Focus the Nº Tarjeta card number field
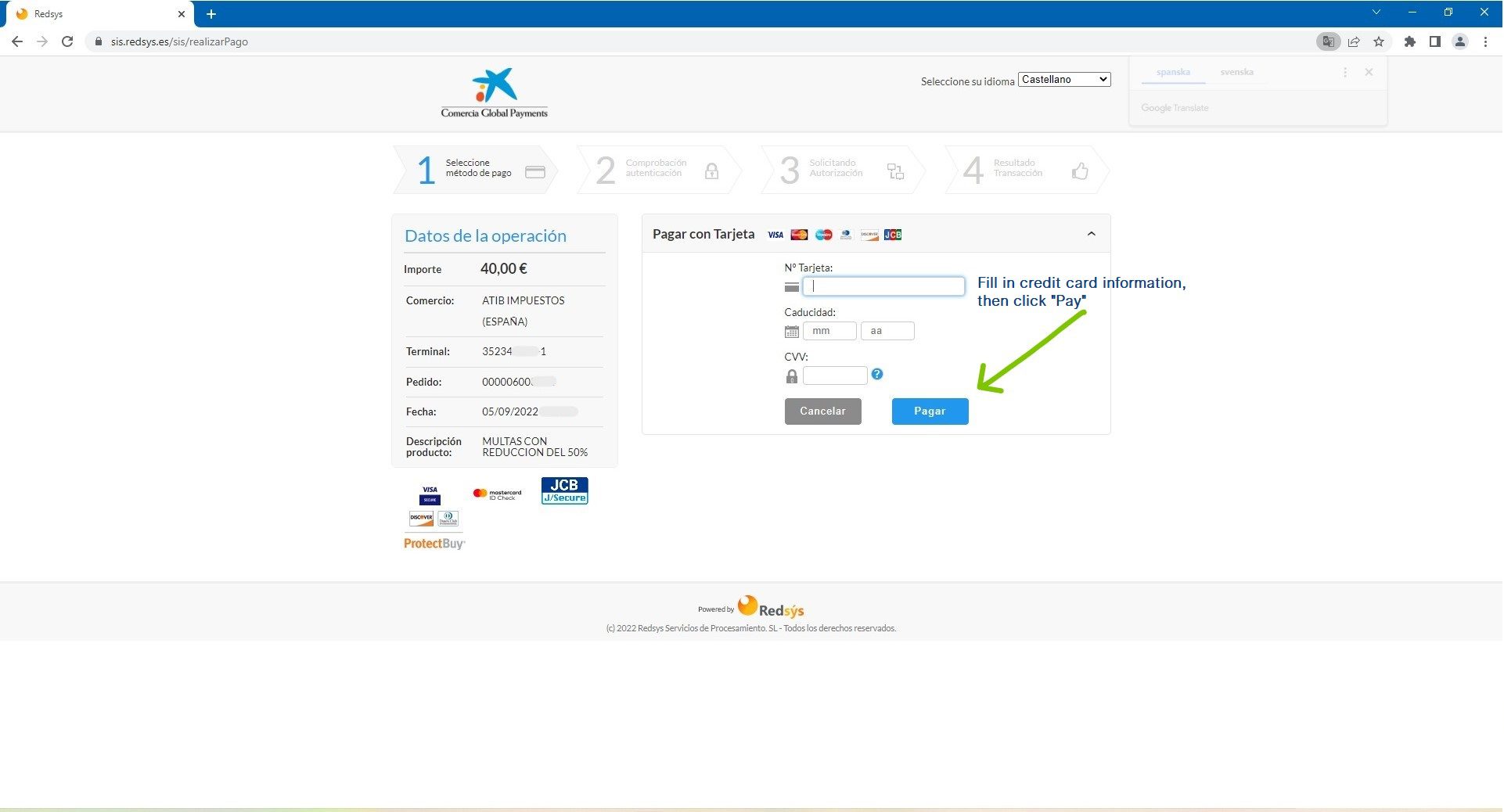This screenshot has height=812, width=1504. (x=883, y=286)
